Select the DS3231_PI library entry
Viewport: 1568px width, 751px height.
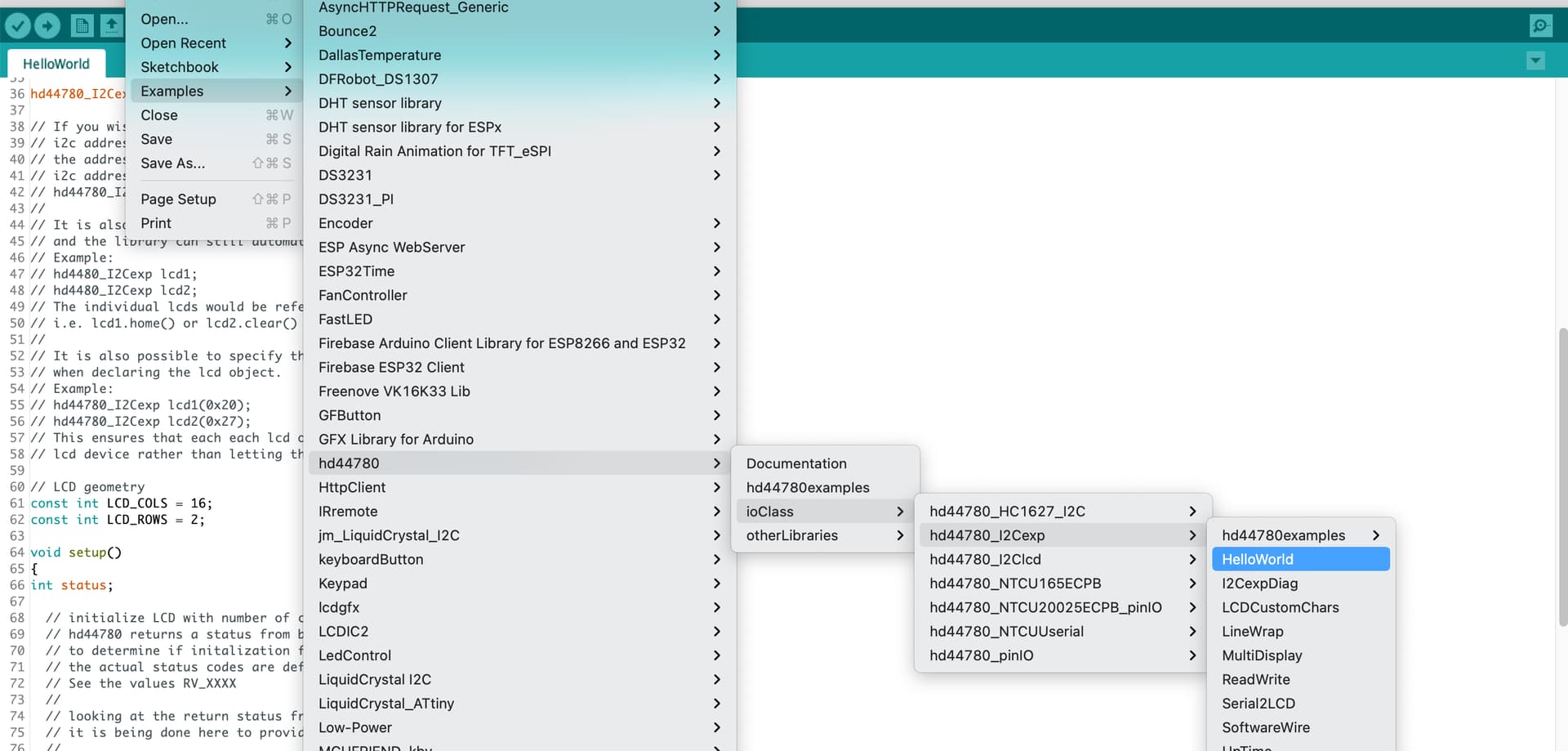pos(519,199)
